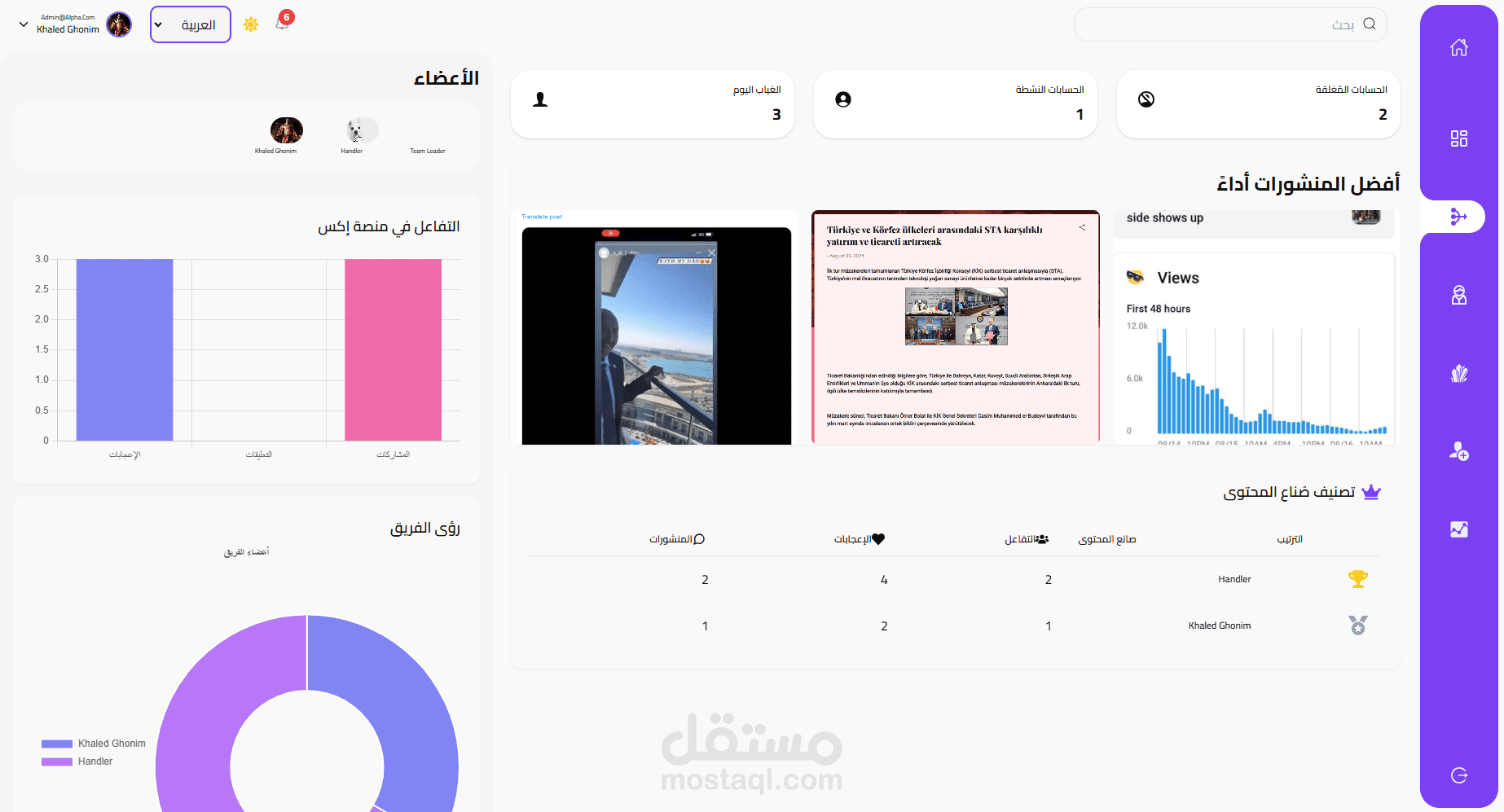Screen dimensions: 1504x812
Task: Open the lotus flower icon in sidebar
Action: (1458, 373)
